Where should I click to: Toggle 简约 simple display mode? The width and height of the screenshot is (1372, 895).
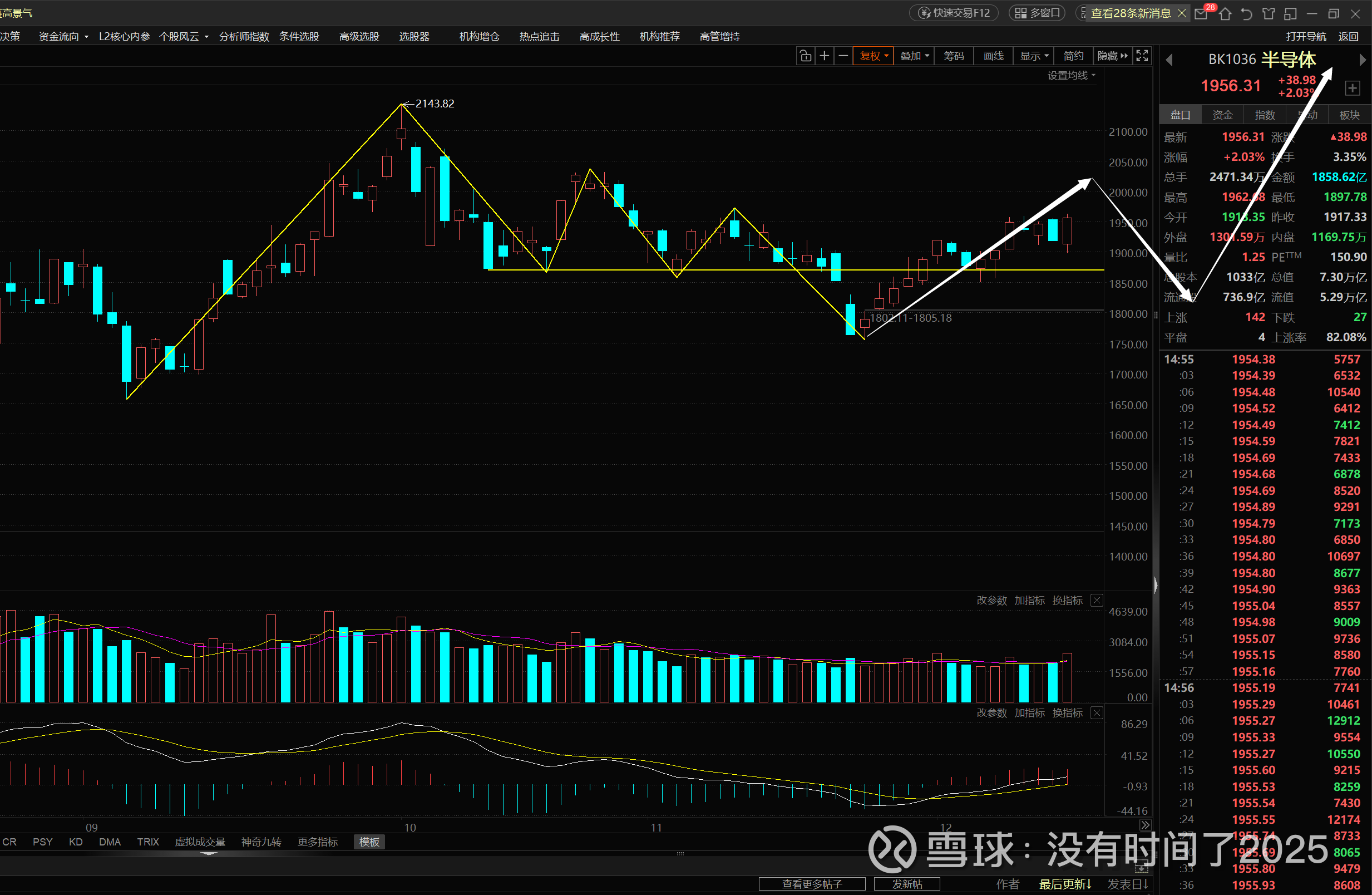click(1073, 56)
